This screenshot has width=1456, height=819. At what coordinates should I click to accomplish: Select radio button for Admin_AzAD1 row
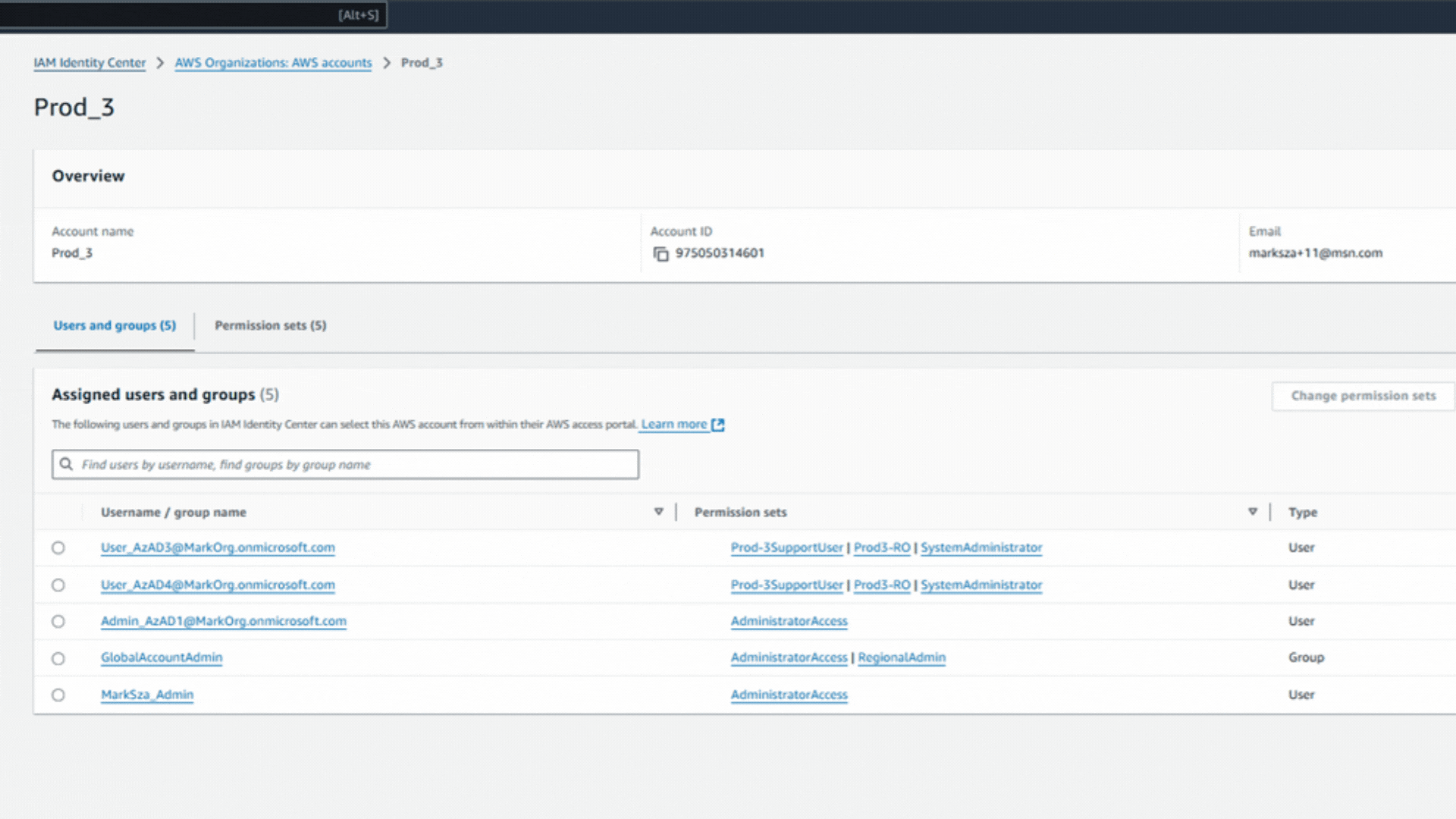(x=58, y=621)
